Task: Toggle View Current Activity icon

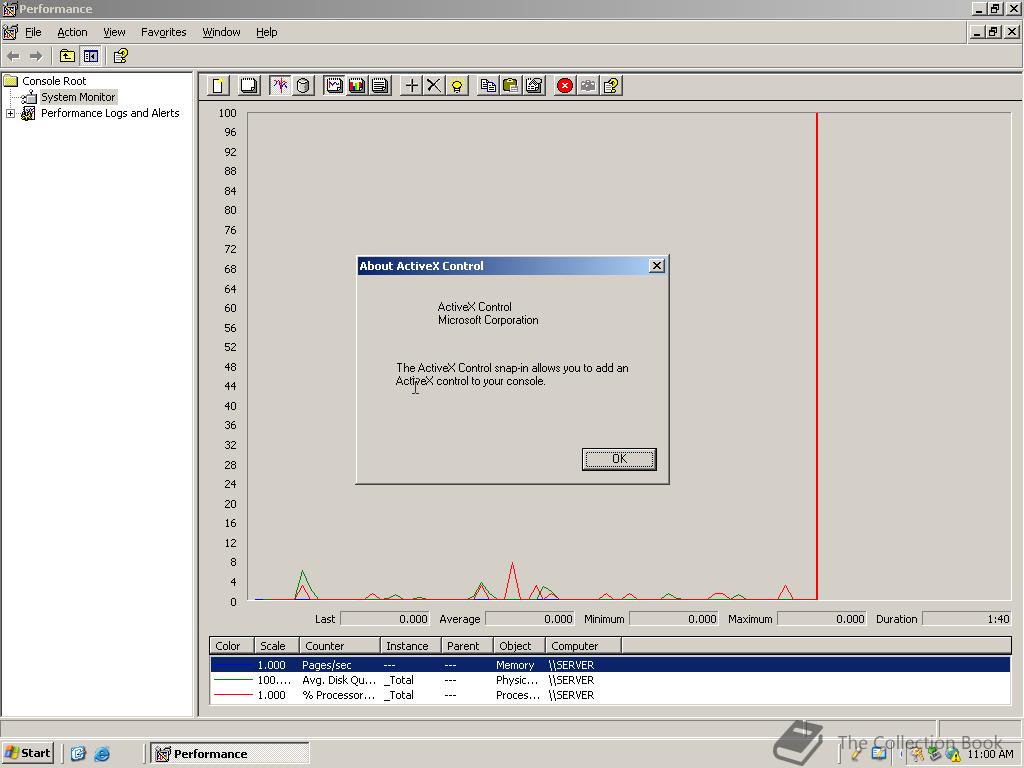Action: (280, 86)
